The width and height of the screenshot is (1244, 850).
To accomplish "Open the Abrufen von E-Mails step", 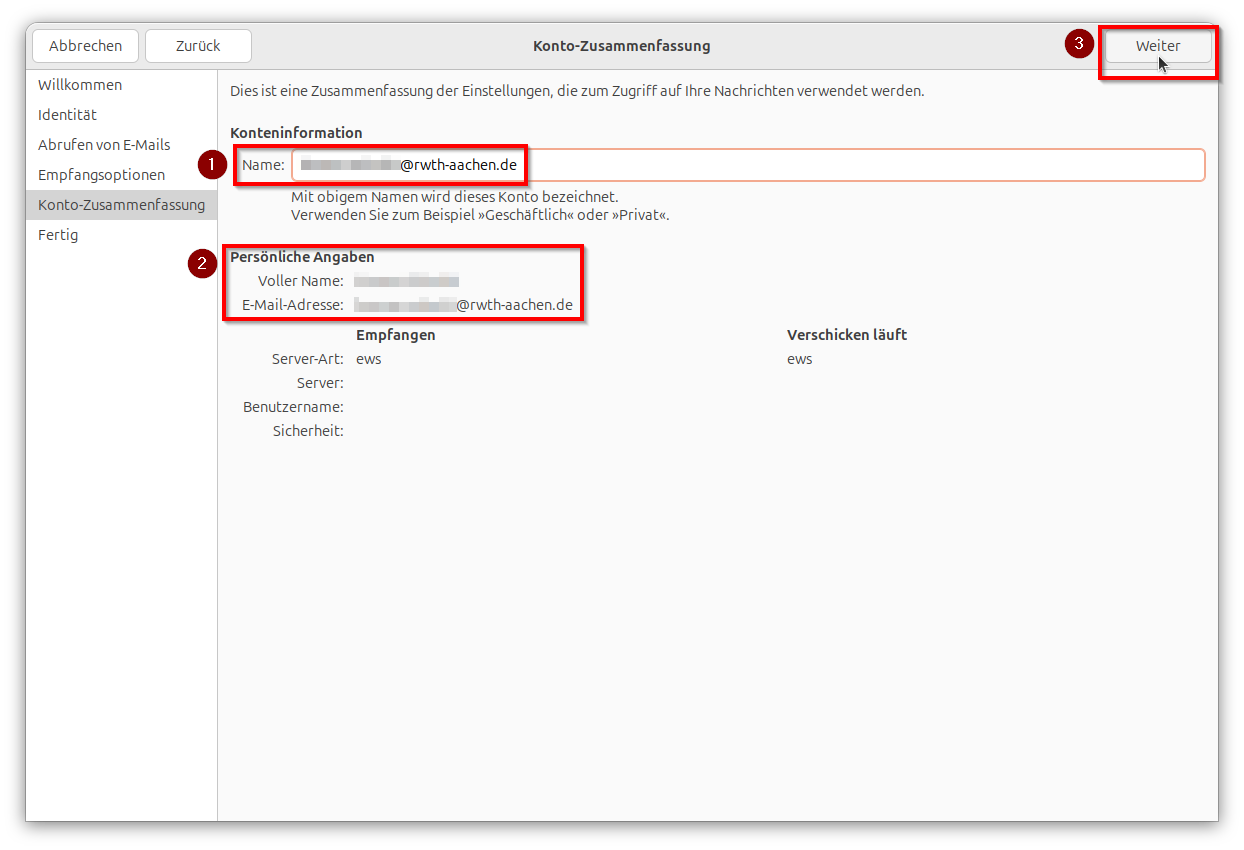I will 103,144.
